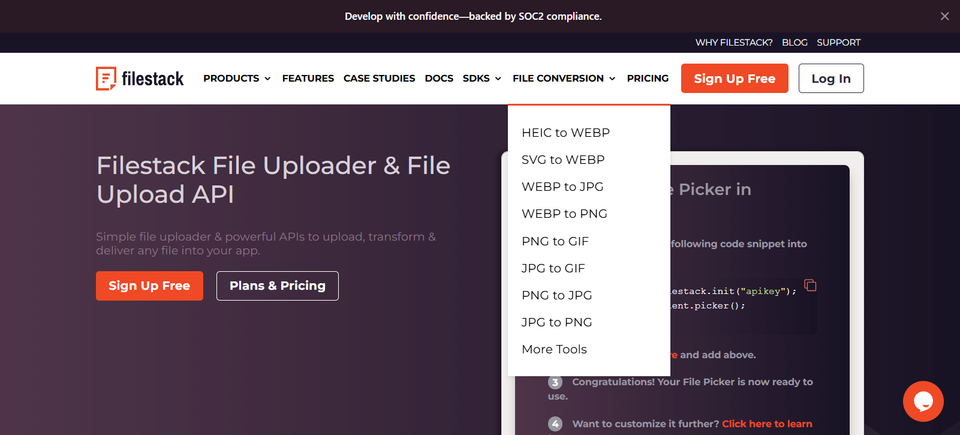960x435 pixels.
Task: Expand the SDKs dropdown menu
Action: (482, 78)
